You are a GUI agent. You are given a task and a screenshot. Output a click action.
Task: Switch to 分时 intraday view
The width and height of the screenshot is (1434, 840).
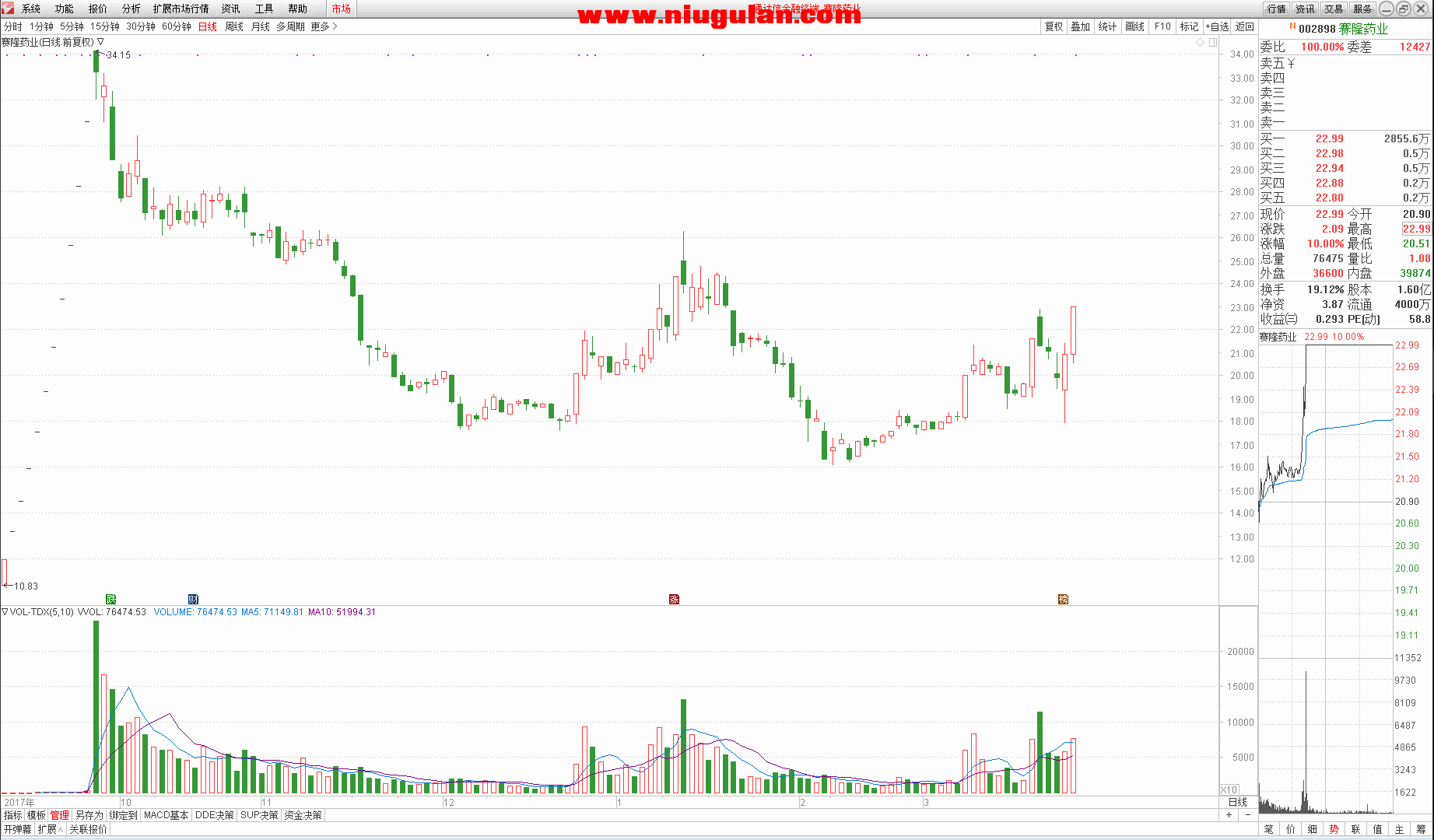pos(13,26)
